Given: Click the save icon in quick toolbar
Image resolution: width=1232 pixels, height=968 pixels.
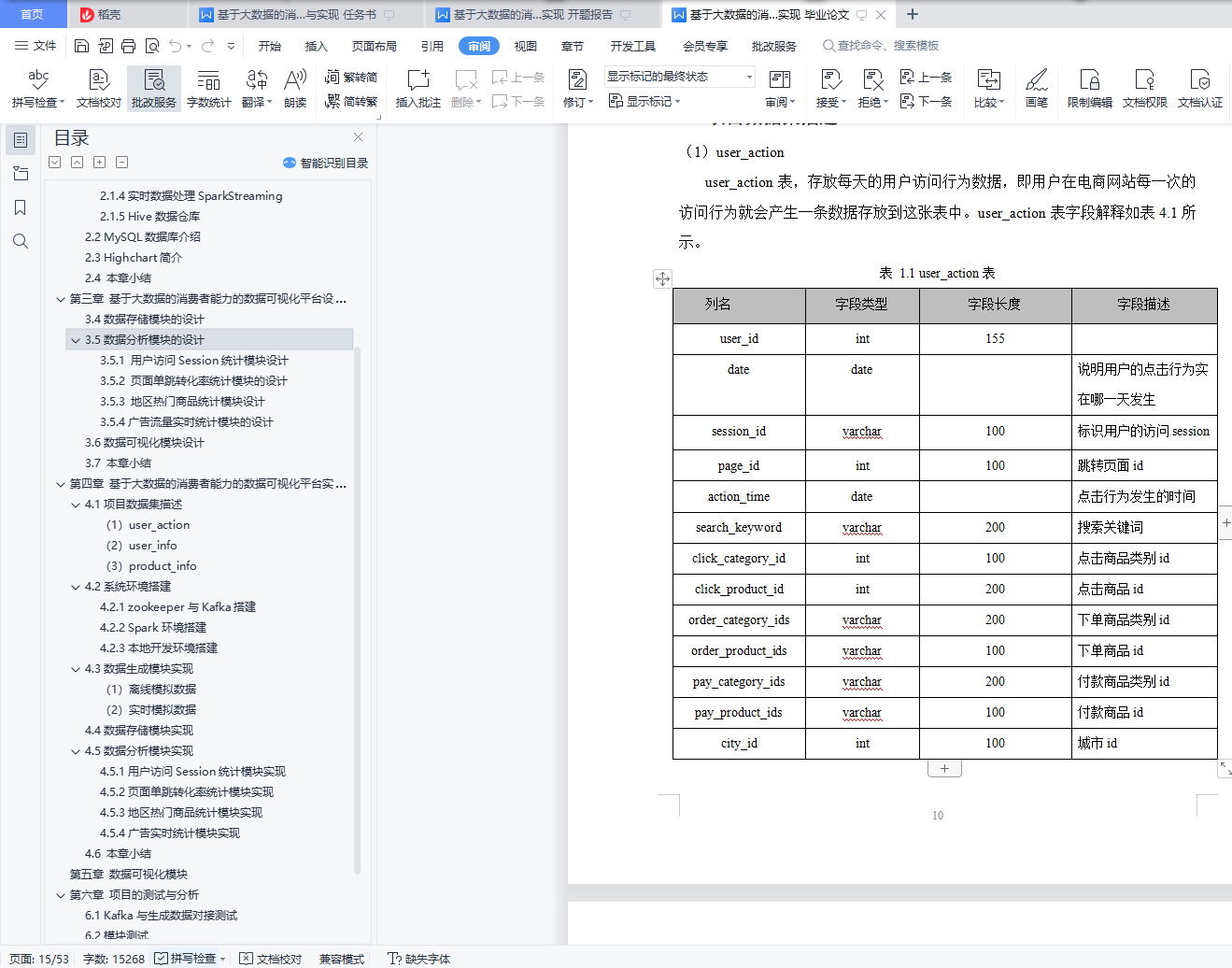Looking at the screenshot, I should click(81, 46).
